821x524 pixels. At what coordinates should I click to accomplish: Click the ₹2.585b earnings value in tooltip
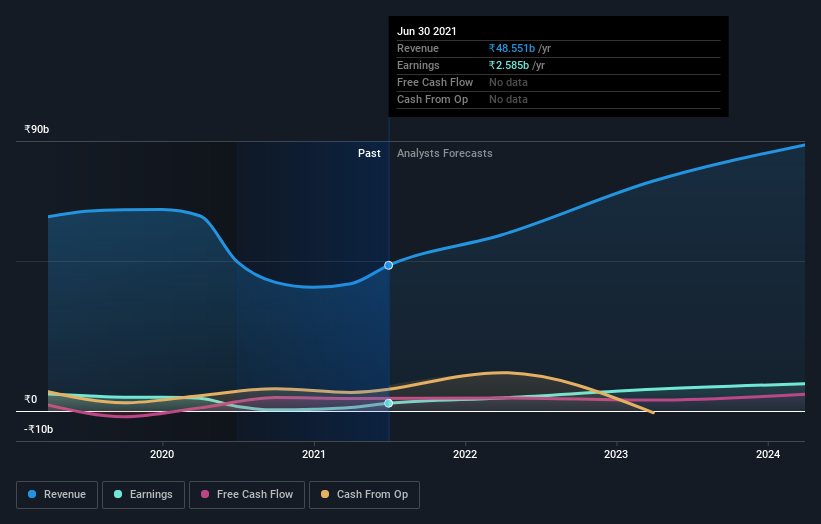(x=509, y=65)
